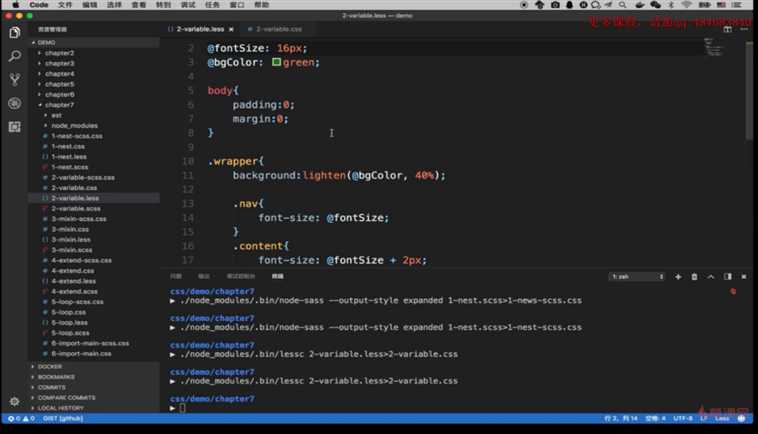Change indentation via the '空格: 4' status item
Screen dimensions: 758x434
coord(656,419)
